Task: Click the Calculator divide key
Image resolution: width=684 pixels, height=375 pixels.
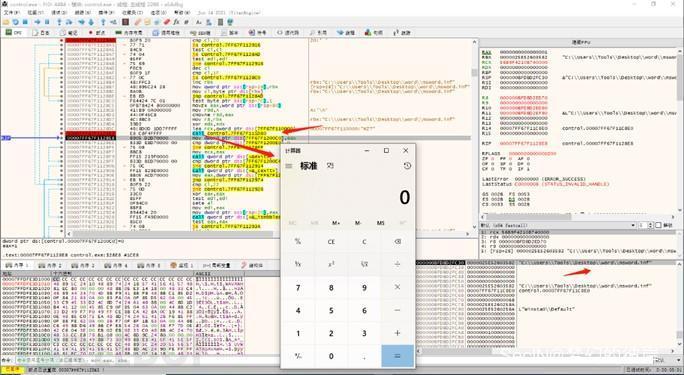Action: (x=397, y=264)
